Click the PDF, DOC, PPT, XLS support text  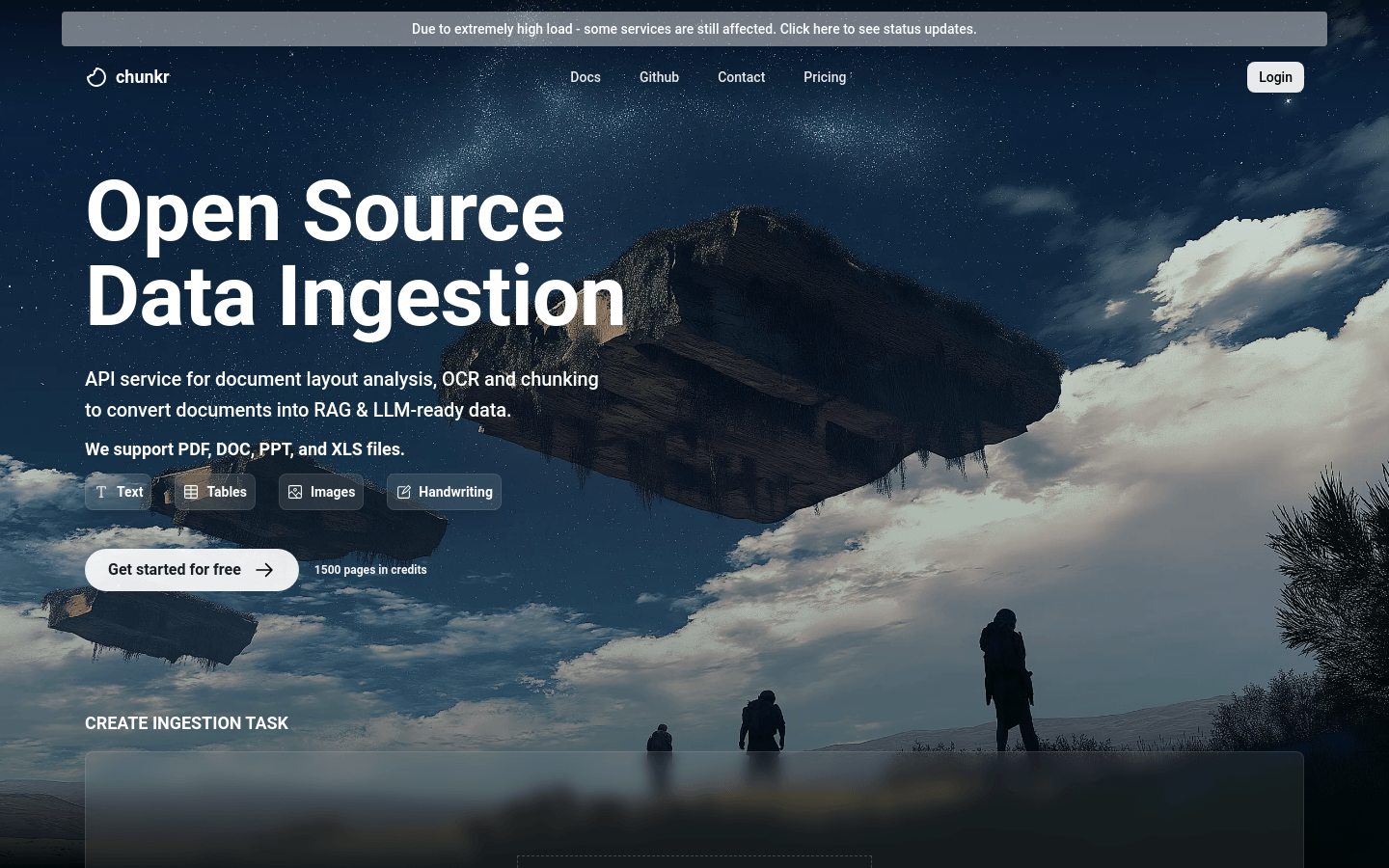(245, 449)
